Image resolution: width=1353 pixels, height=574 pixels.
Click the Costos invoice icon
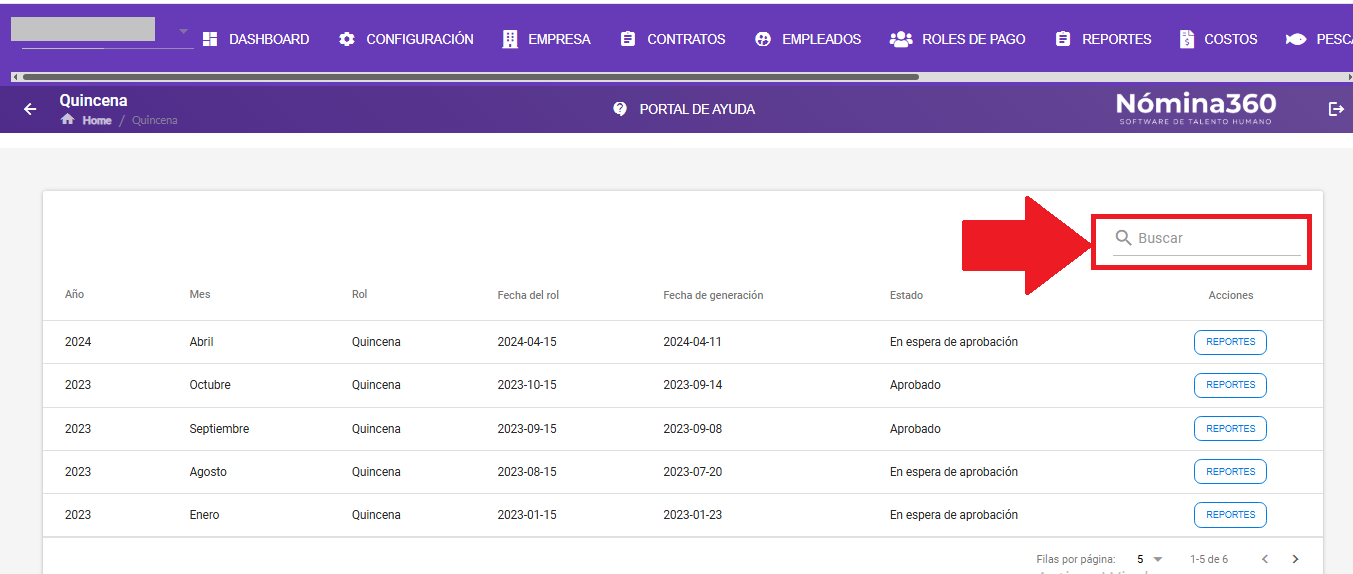pyautogui.click(x=1187, y=39)
